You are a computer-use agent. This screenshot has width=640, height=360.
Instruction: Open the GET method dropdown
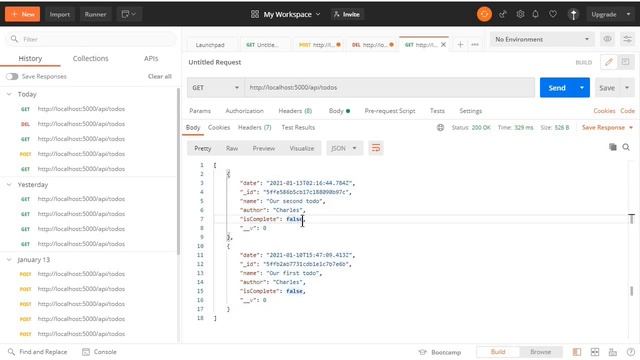coord(215,87)
